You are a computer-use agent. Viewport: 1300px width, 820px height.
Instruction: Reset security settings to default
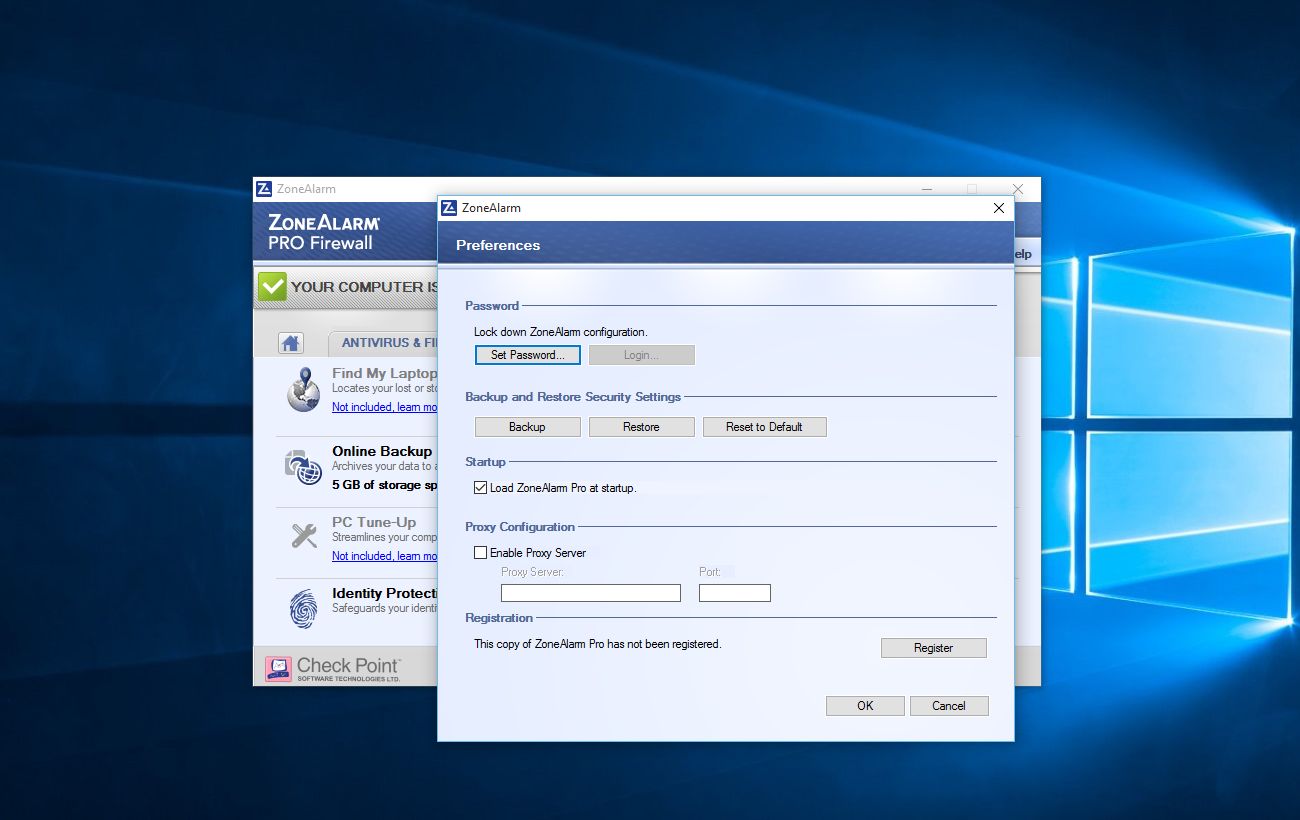(x=764, y=427)
